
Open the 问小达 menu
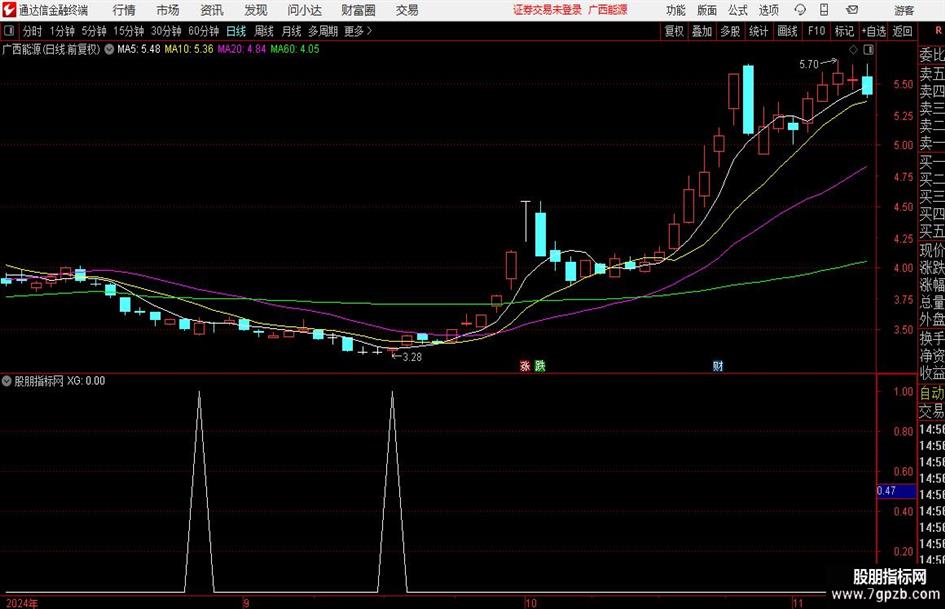pyautogui.click(x=304, y=10)
